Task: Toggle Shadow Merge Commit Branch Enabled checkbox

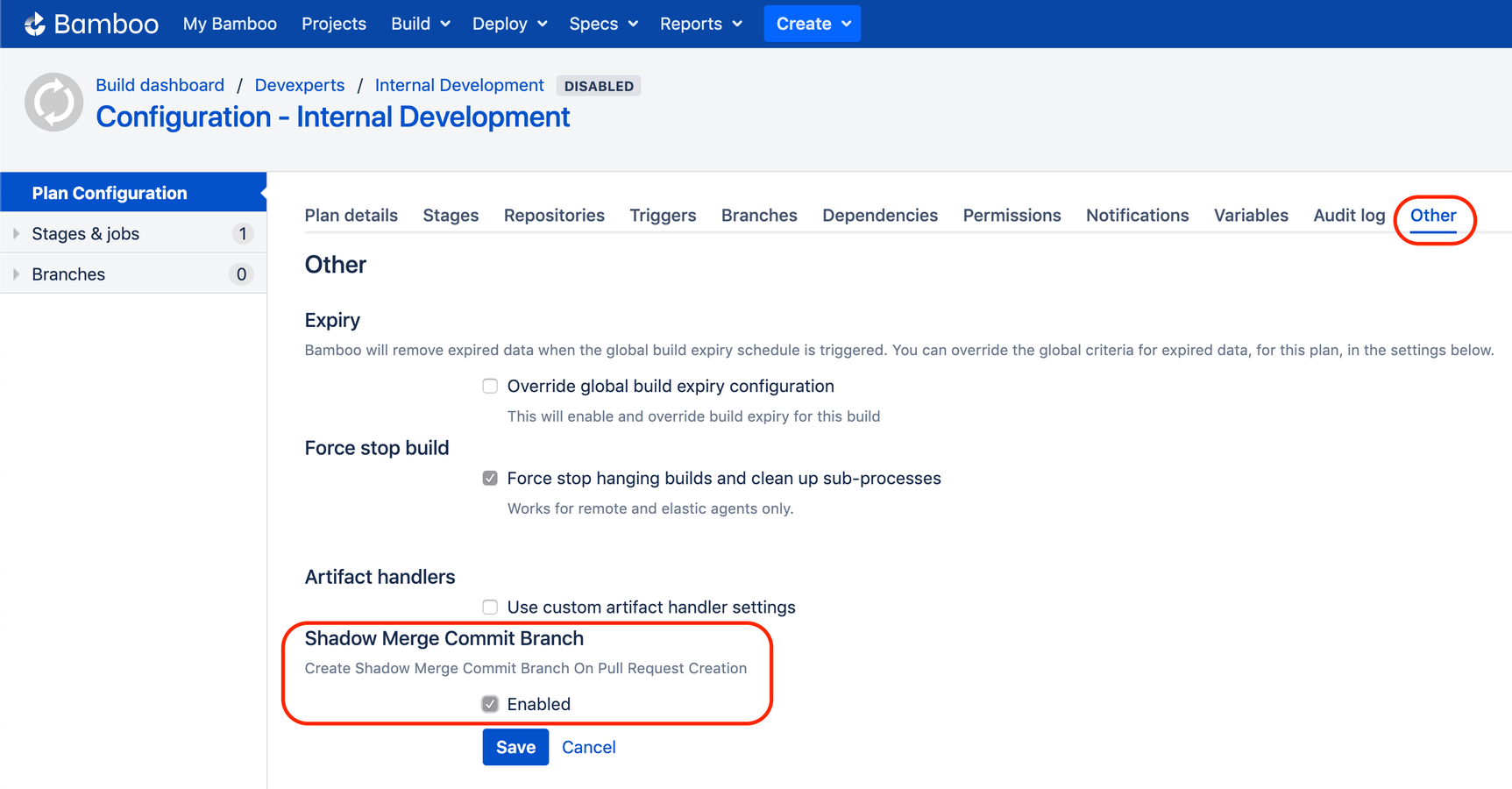Action: 490,704
